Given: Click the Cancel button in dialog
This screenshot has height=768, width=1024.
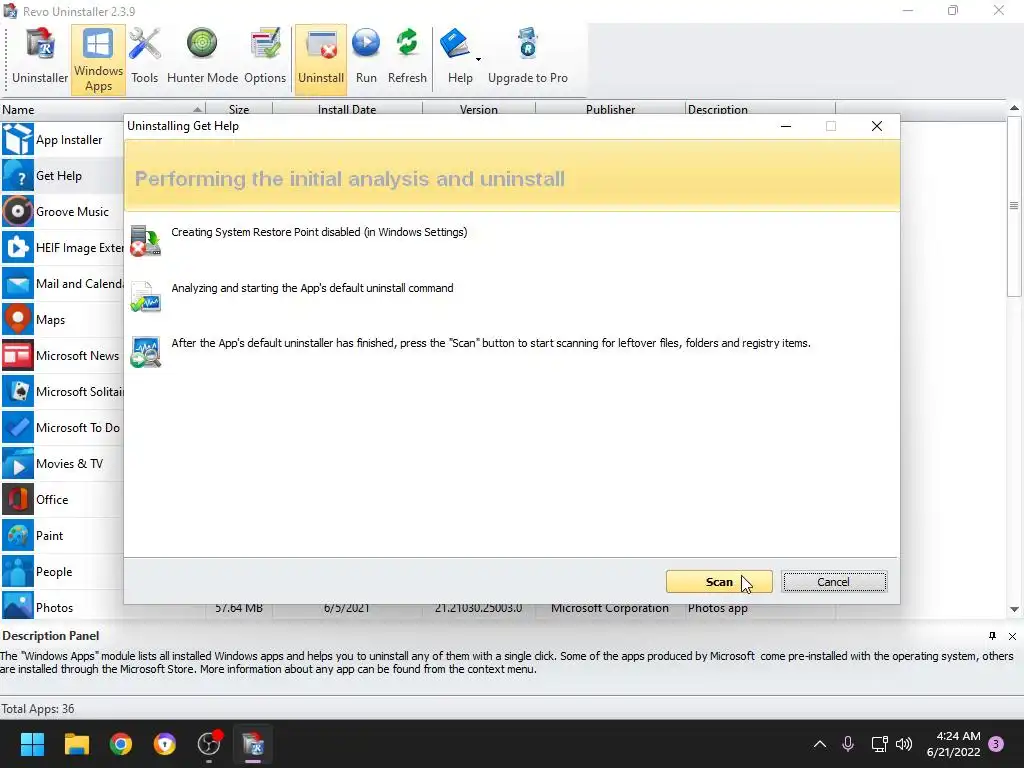Looking at the screenshot, I should pyautogui.click(x=834, y=582).
